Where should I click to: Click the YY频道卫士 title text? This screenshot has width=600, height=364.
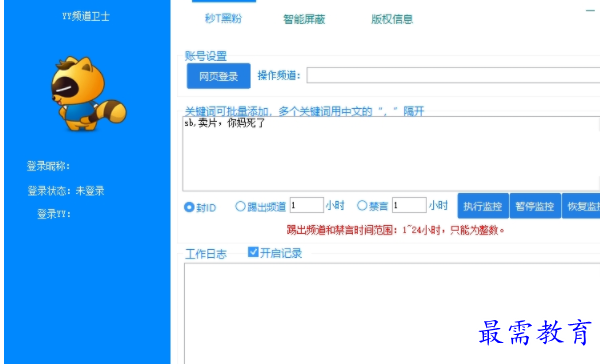point(86,16)
